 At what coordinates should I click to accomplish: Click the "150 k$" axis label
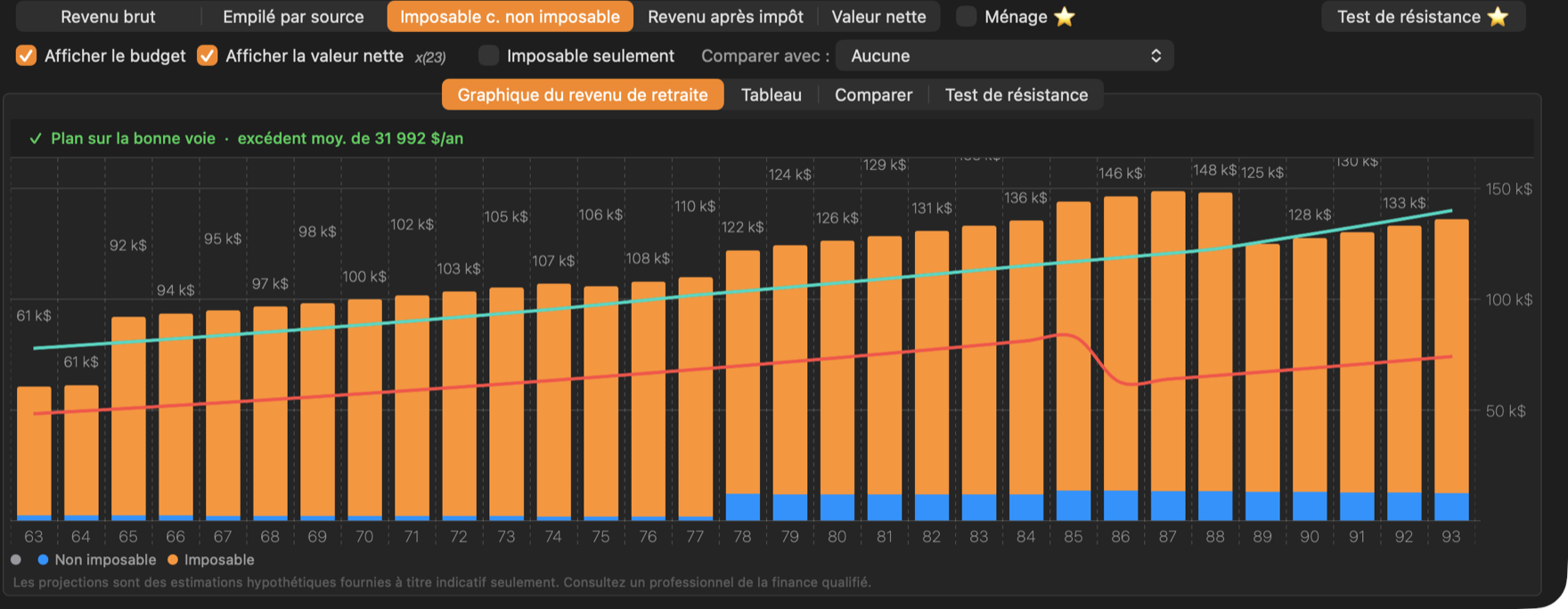coord(1509,189)
